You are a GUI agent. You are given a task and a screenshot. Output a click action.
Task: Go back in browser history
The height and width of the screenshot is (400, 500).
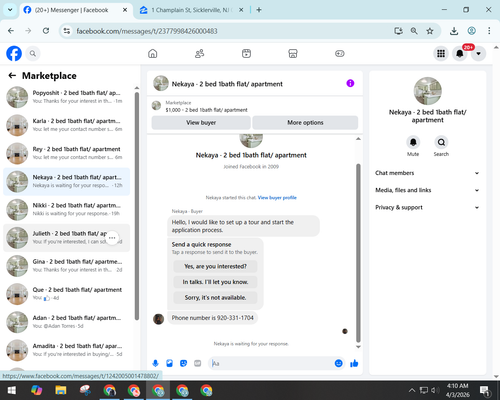[x=11, y=31]
